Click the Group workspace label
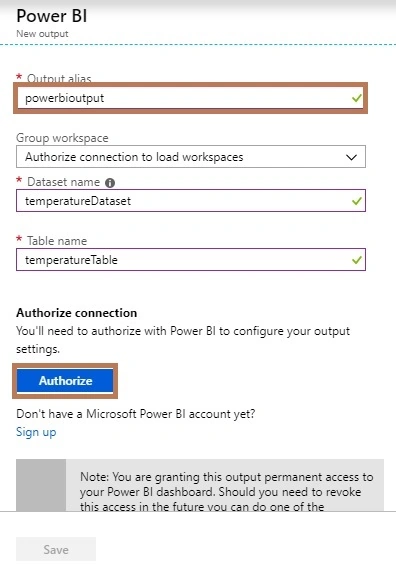Viewport: 396px width, 572px height. [x=62, y=138]
